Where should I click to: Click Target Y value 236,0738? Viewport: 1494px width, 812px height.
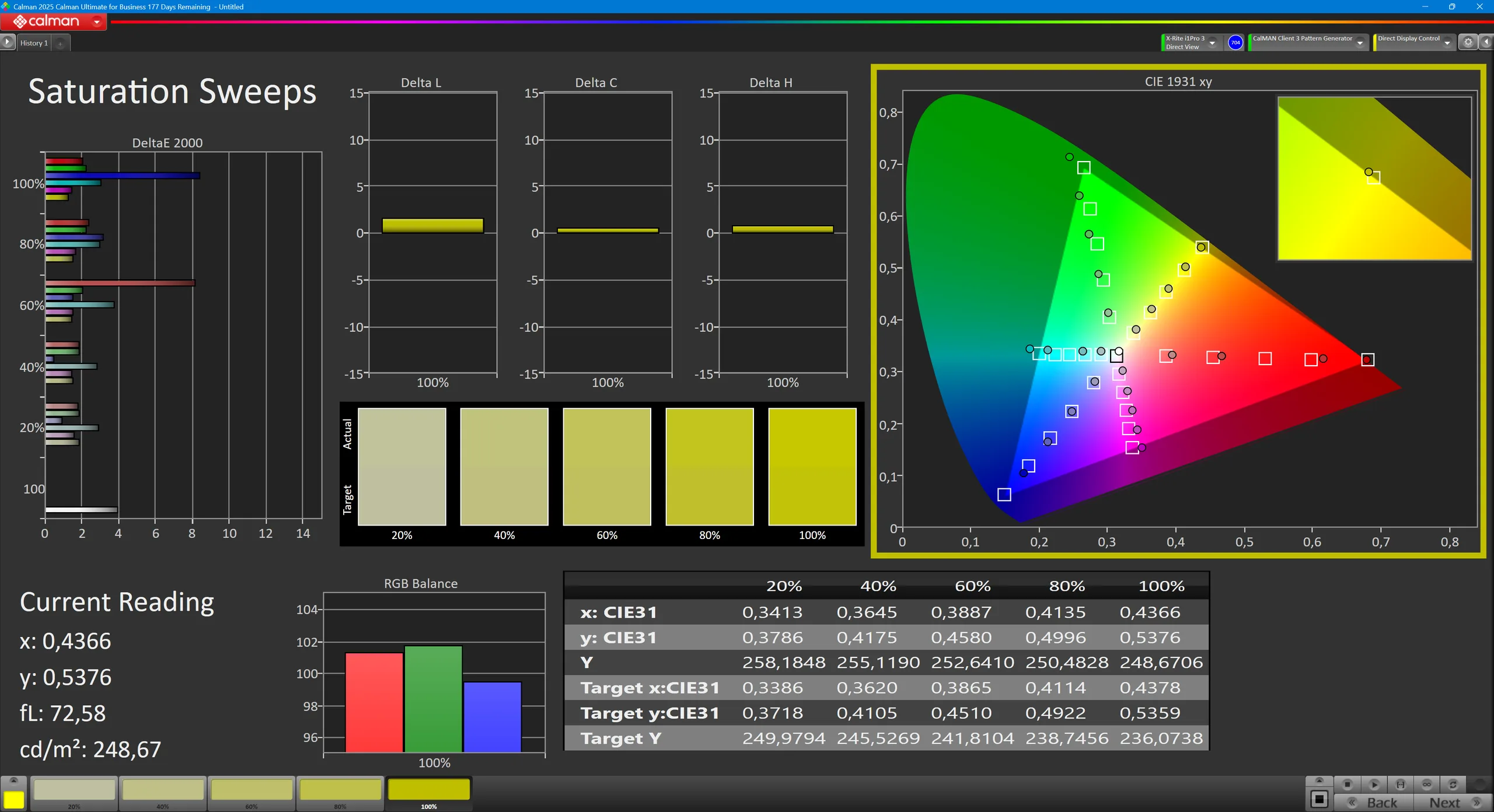tap(1161, 738)
